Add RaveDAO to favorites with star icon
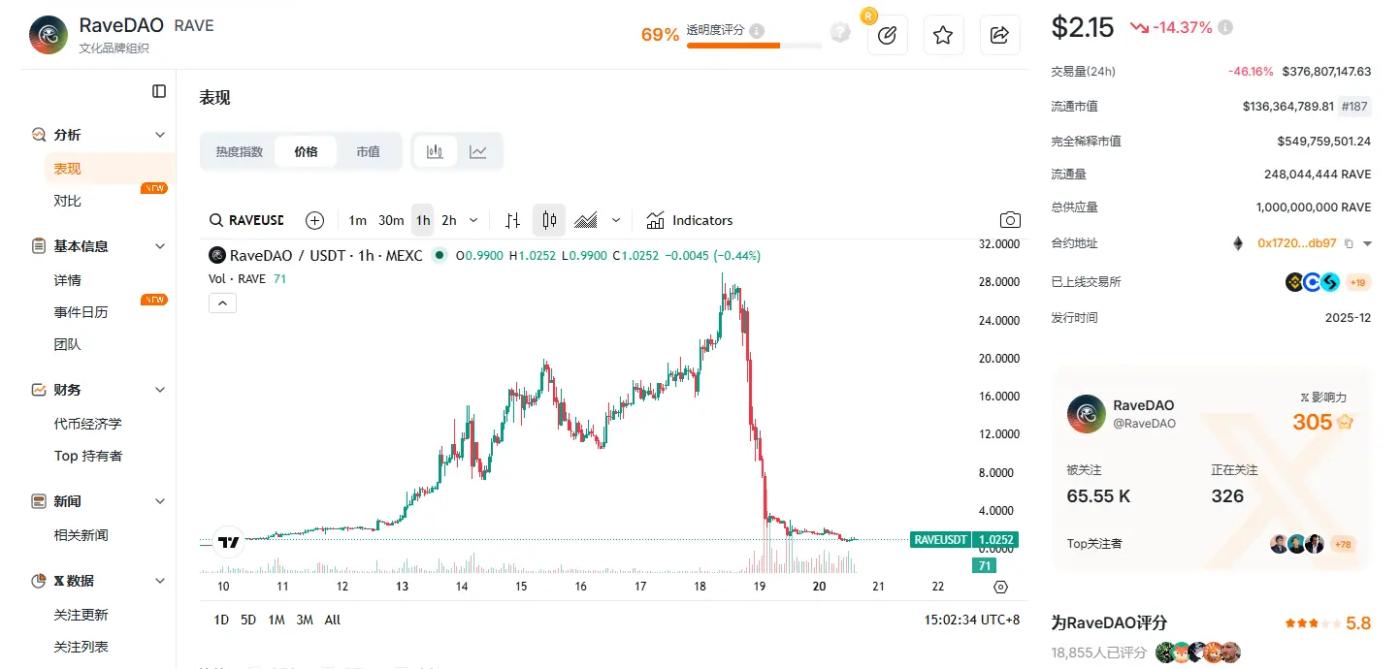This screenshot has height=669, width=1400. pyautogui.click(x=942, y=35)
